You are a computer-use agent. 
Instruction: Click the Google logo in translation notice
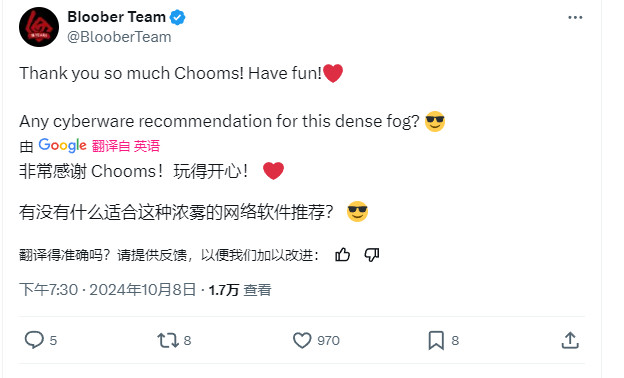62,146
